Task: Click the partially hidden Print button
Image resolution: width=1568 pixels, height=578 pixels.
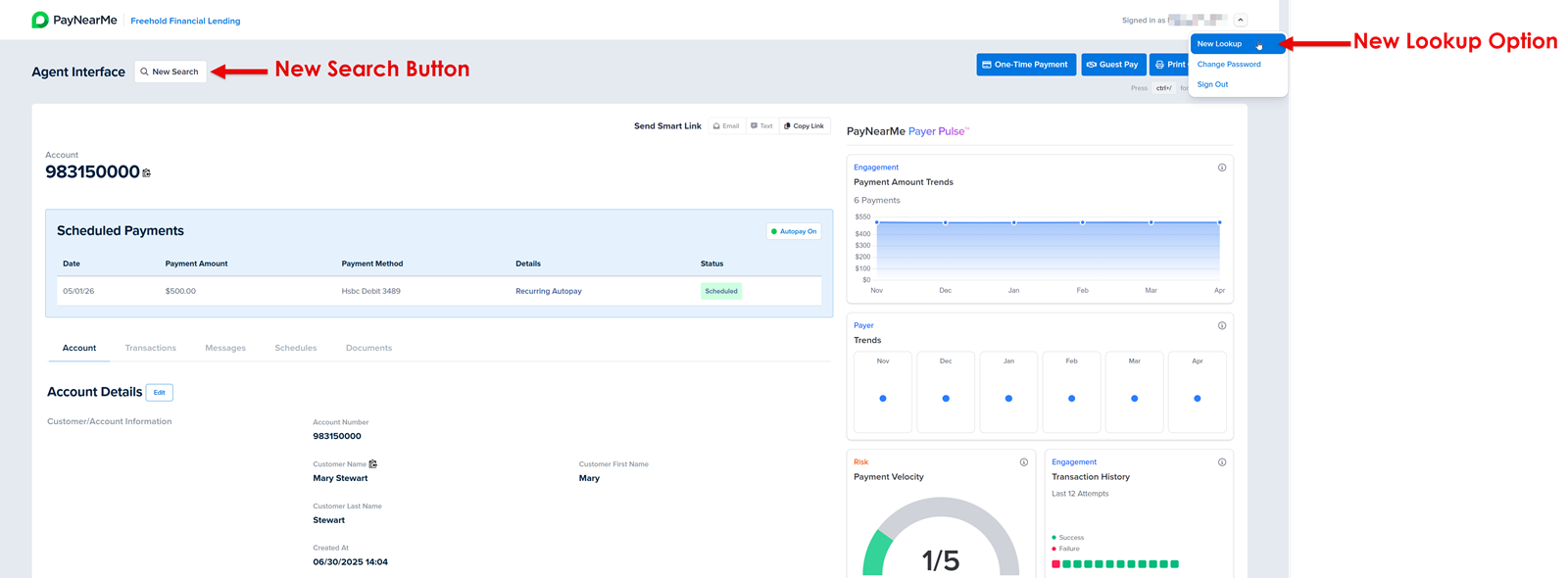Action: (1169, 65)
